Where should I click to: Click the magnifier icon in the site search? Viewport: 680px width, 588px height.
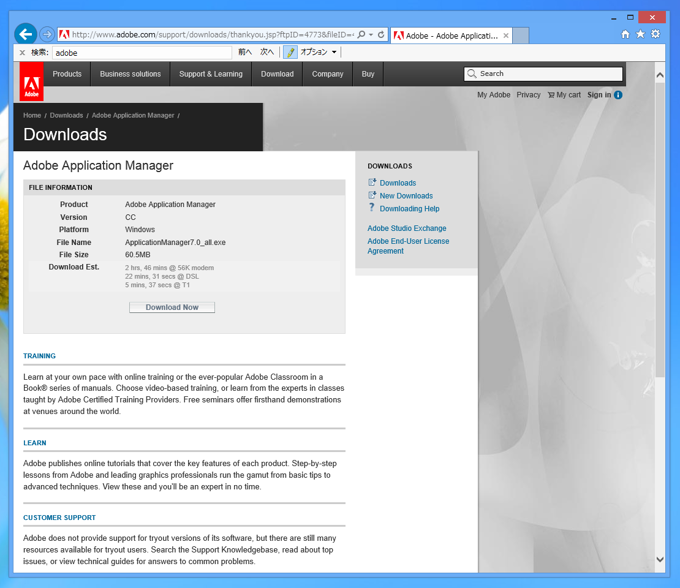tap(471, 74)
